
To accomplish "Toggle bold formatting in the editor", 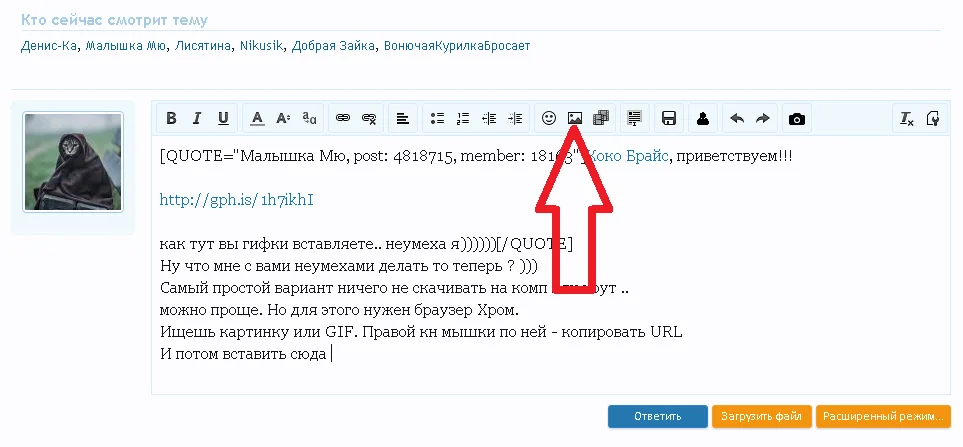I will tap(171, 119).
